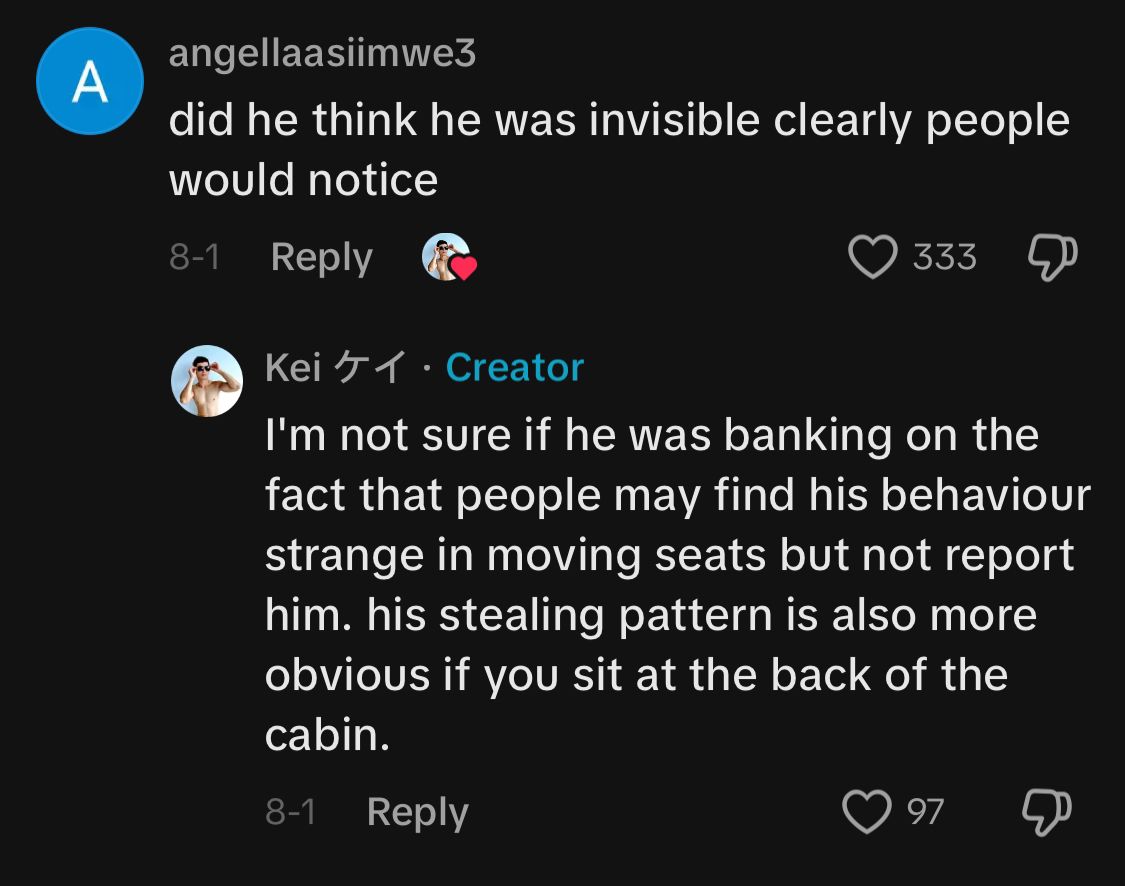Dislike angellaasiimwe3's comment with thumbs-down icon
This screenshot has height=886, width=1125.
1051,258
